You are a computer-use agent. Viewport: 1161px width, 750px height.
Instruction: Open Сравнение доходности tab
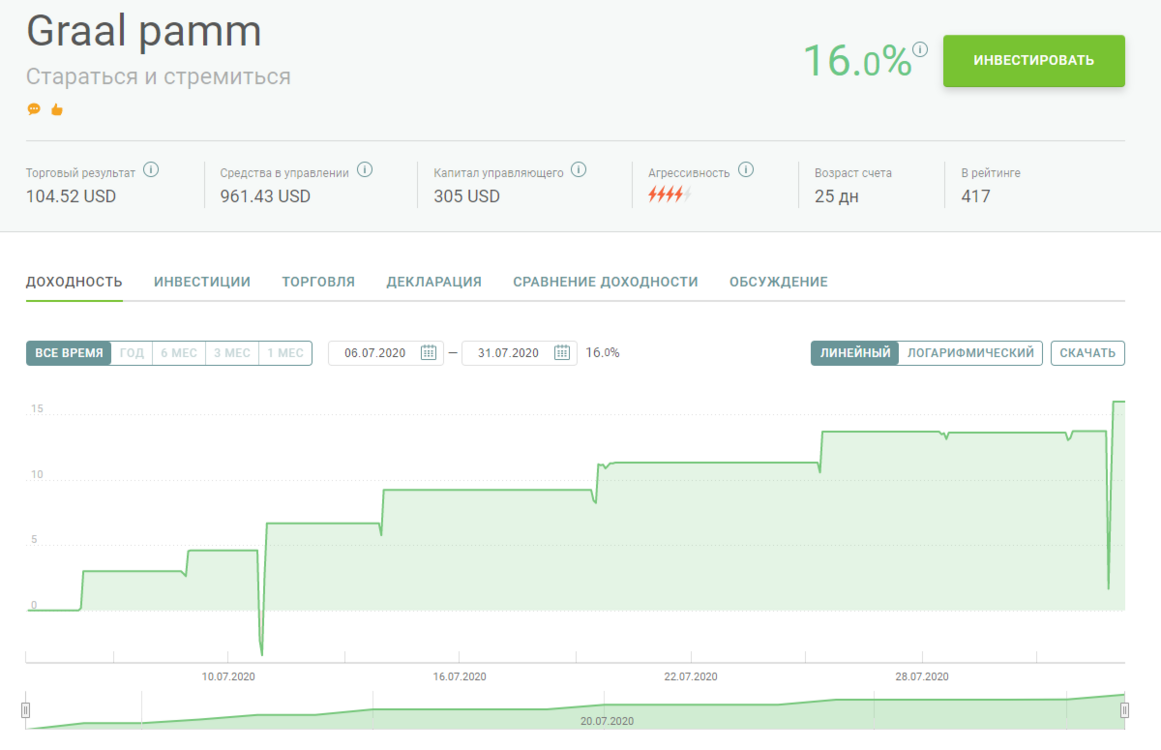coord(606,282)
